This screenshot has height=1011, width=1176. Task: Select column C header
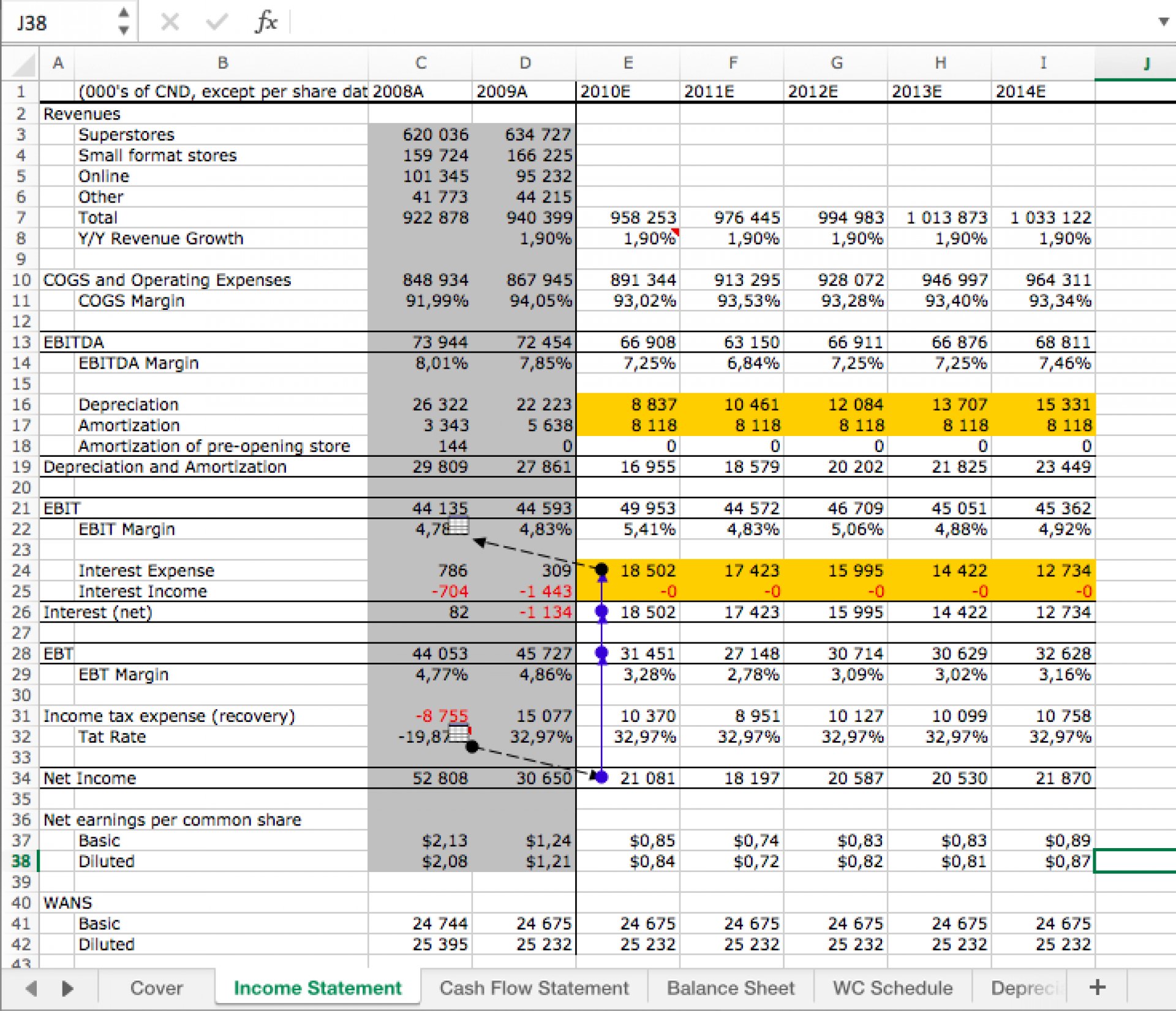[420, 63]
